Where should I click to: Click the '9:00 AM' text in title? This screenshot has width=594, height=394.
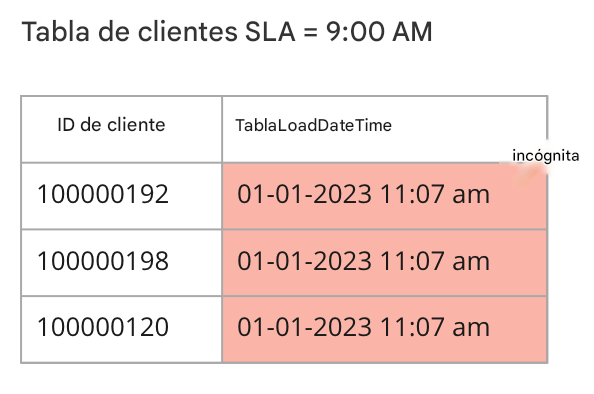point(379,31)
